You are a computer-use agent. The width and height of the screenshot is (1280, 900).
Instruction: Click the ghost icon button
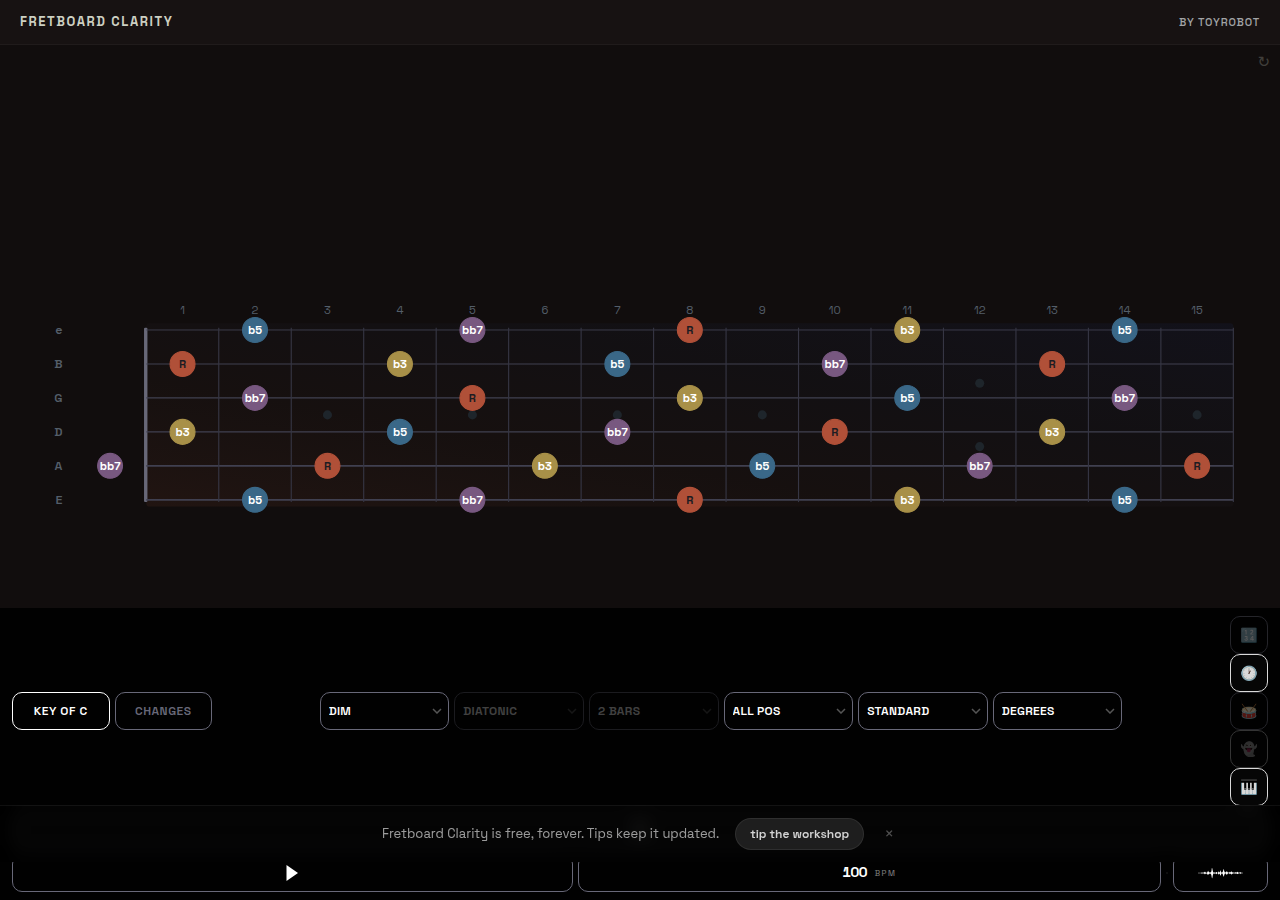pyautogui.click(x=1248, y=749)
